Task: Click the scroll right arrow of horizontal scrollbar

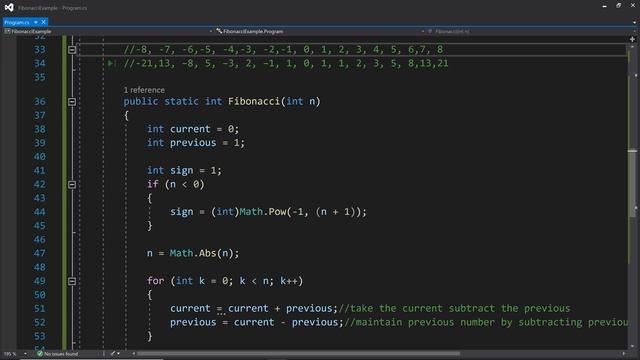Action: point(624,353)
